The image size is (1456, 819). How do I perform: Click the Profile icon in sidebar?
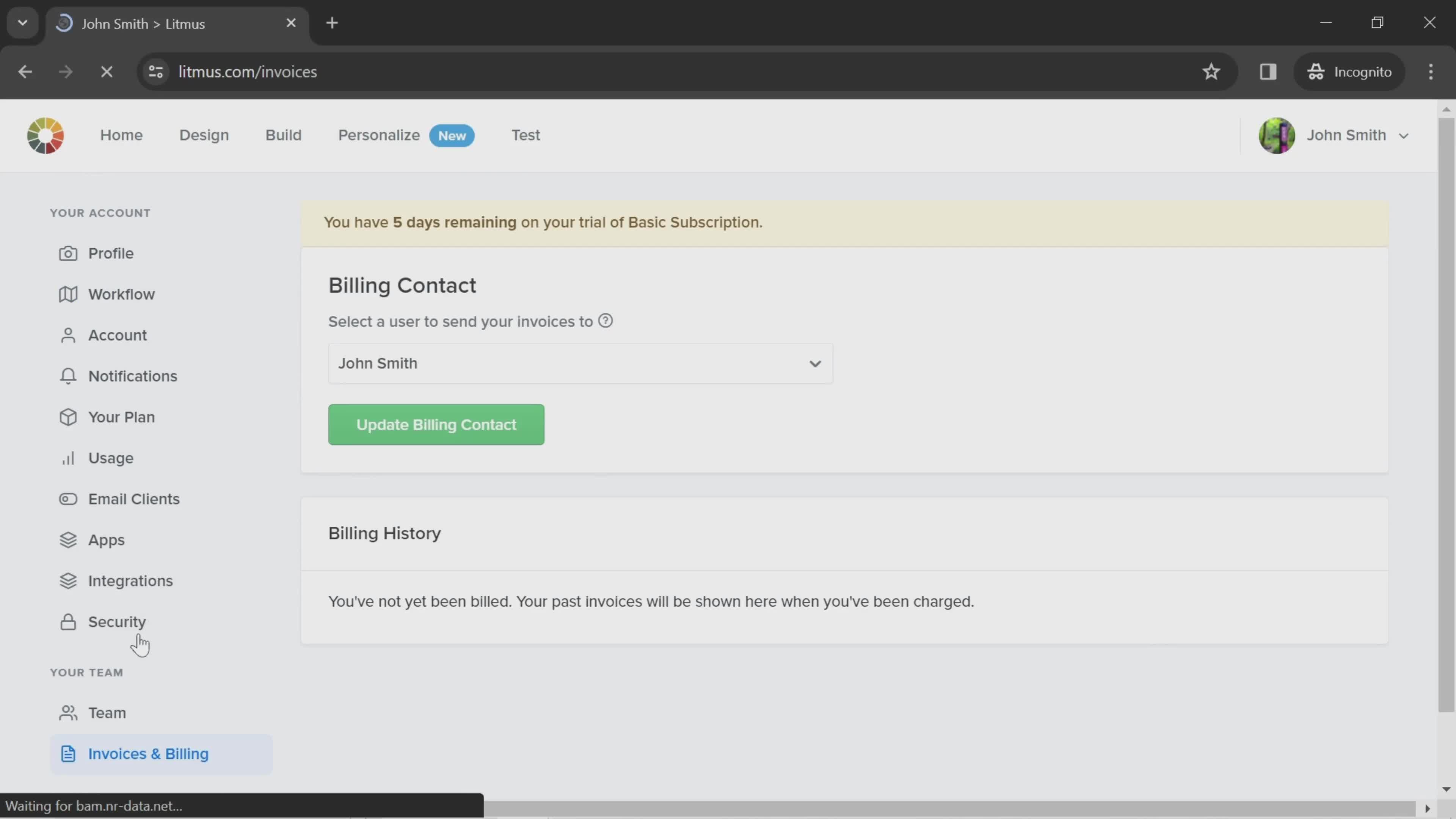tap(68, 253)
